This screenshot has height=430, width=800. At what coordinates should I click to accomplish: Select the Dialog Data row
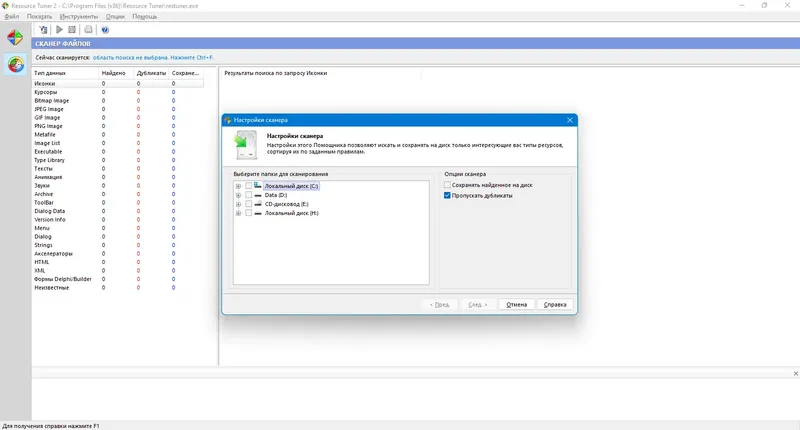(117, 211)
